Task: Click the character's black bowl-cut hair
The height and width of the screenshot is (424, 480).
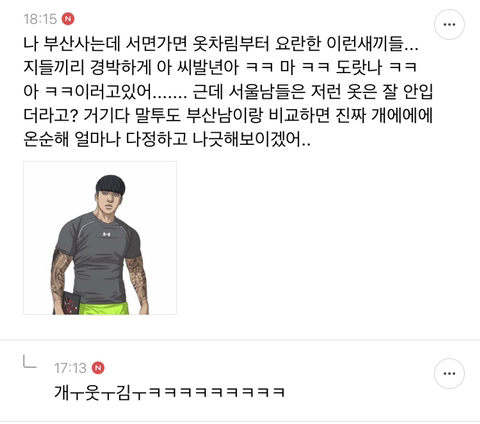Action: (110, 184)
